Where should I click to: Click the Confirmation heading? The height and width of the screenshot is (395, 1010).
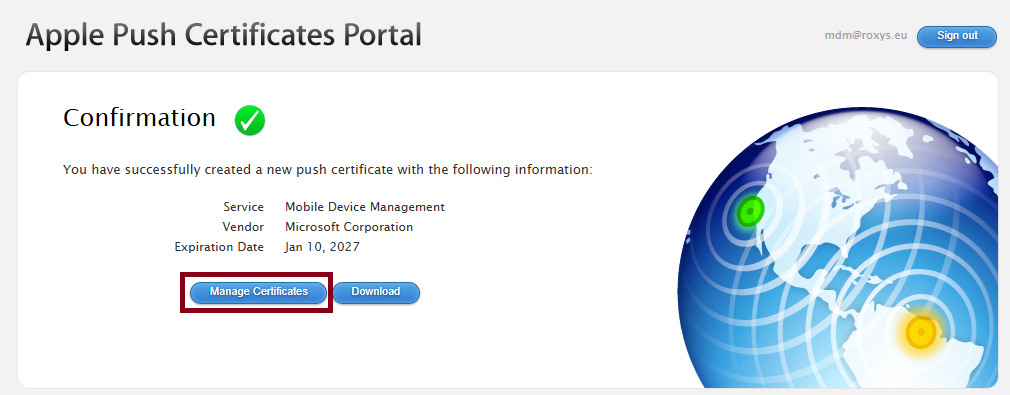point(139,118)
